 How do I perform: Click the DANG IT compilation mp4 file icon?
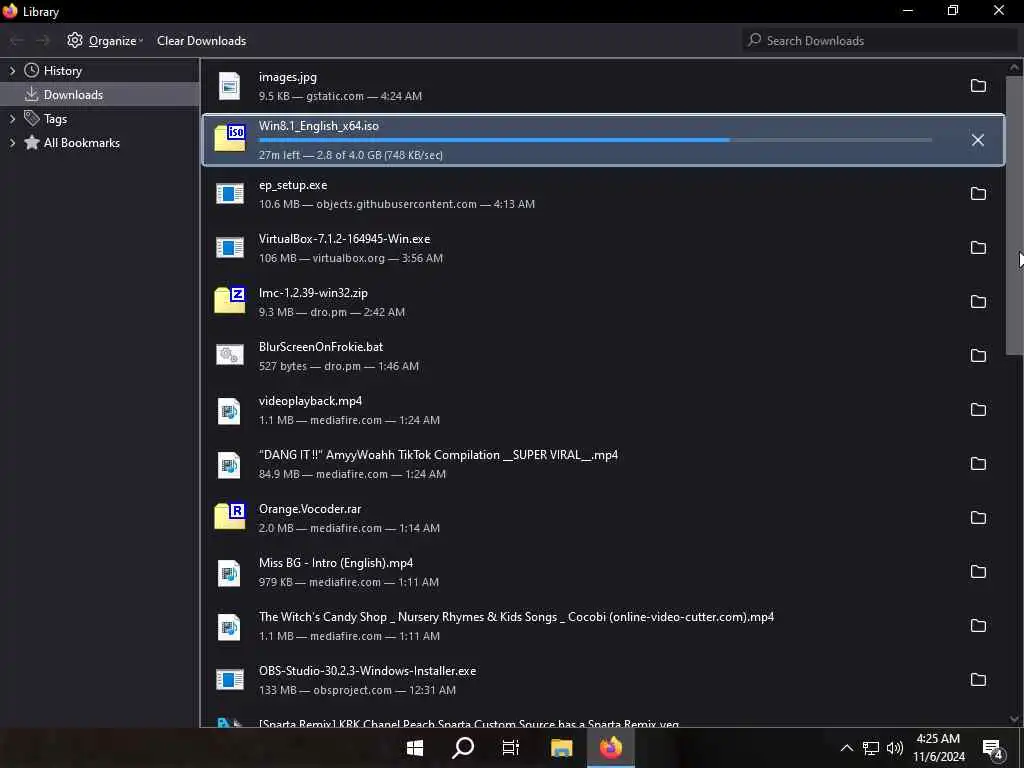229,465
